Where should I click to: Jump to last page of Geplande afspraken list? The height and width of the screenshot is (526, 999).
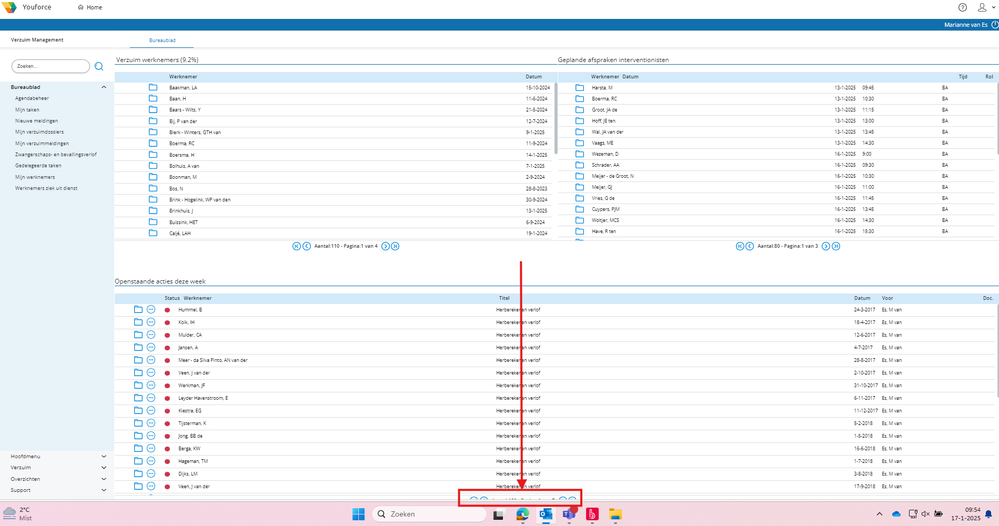click(836, 246)
